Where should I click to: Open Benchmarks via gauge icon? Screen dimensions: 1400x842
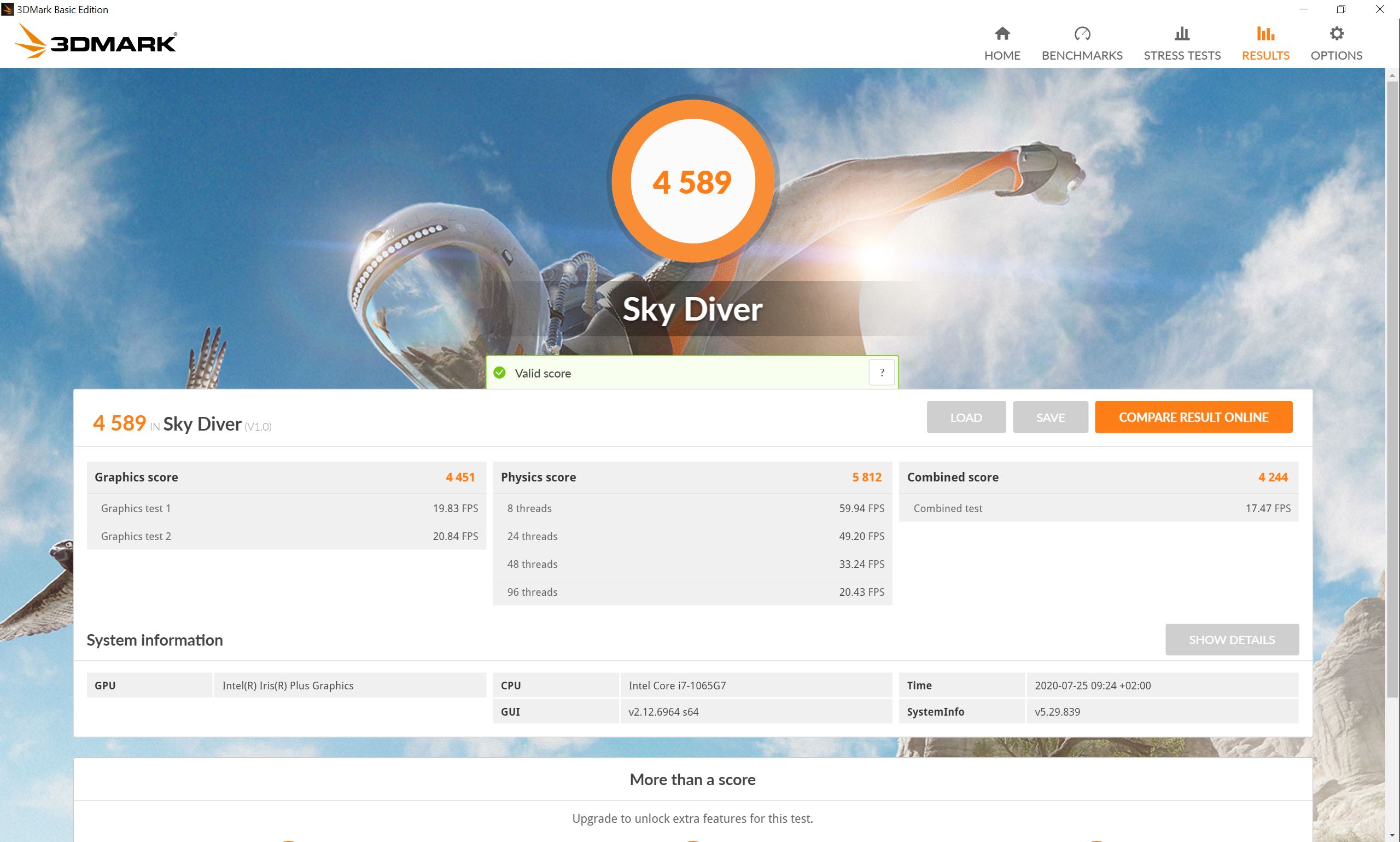(1081, 33)
